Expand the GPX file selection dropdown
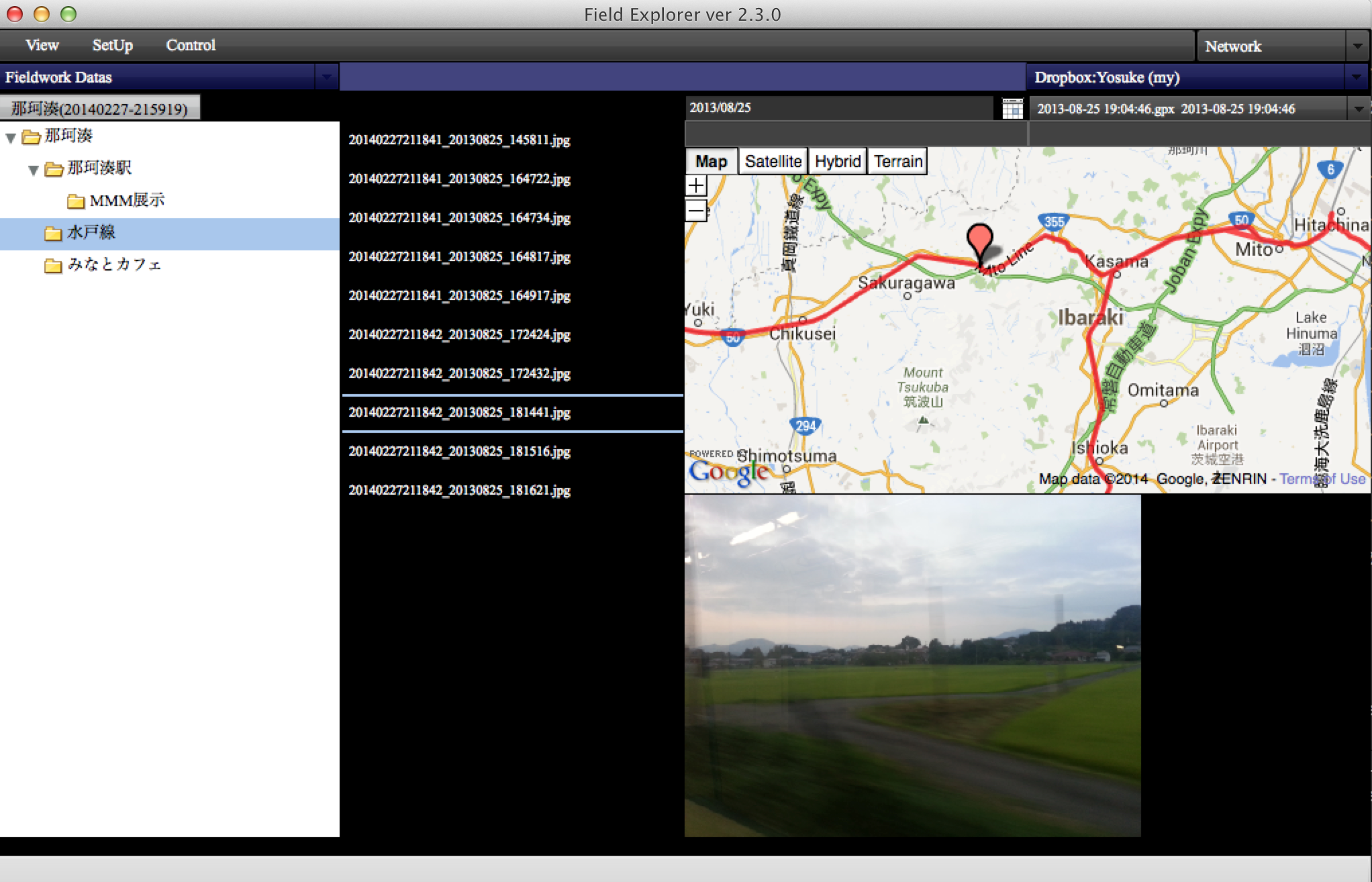The height and width of the screenshot is (882, 1372). click(1358, 109)
